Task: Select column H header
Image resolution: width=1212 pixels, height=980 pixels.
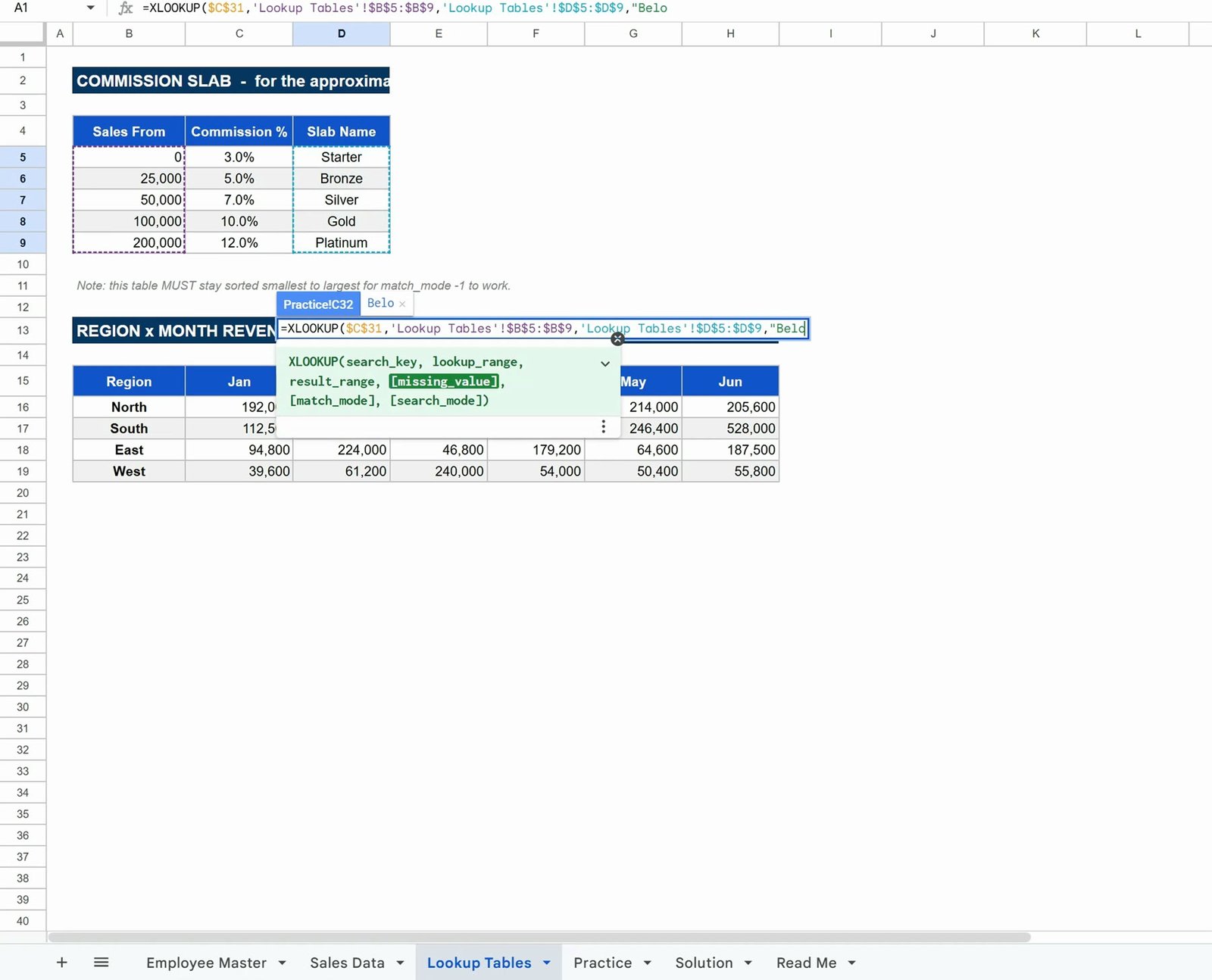Action: tap(730, 33)
